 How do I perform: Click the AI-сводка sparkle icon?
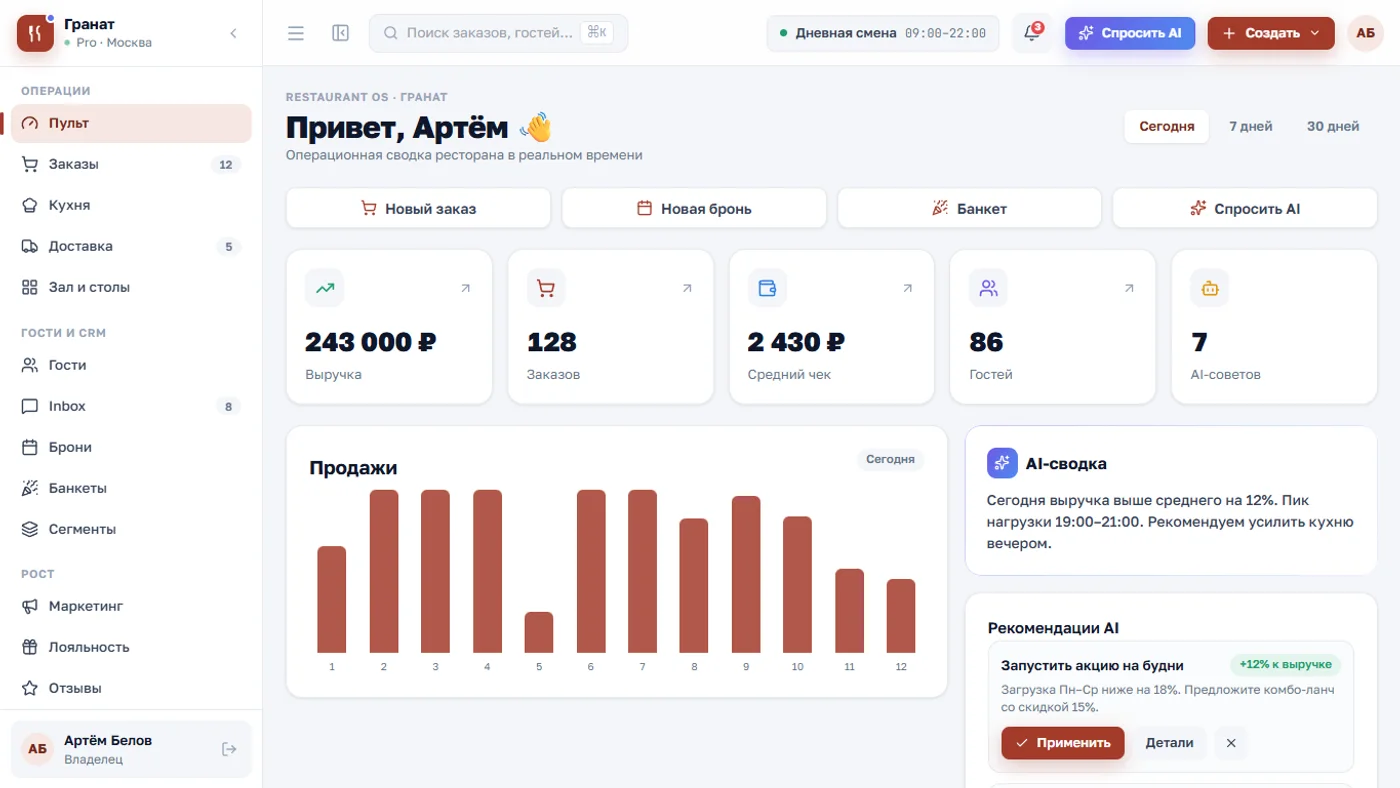[1002, 463]
